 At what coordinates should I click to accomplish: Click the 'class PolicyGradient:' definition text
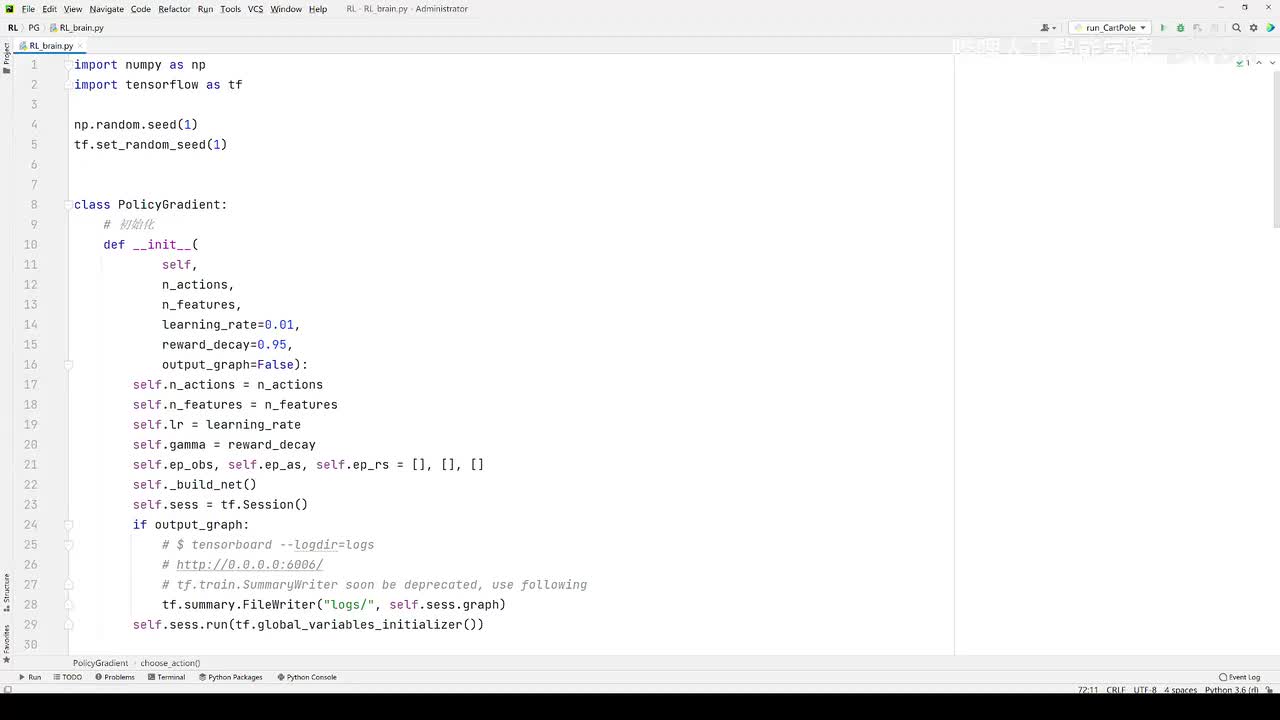click(151, 205)
